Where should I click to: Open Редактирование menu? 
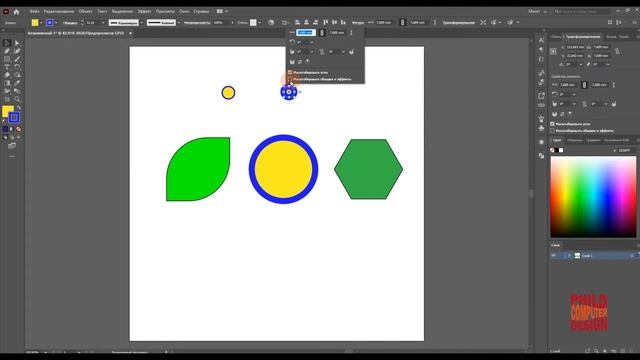59,11
